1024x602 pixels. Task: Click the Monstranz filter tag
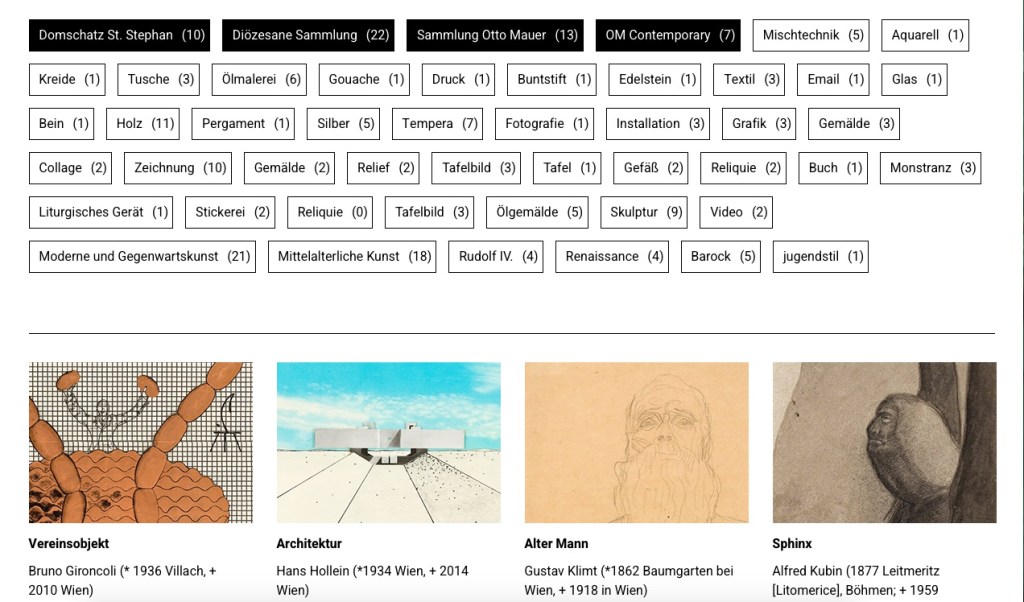coord(931,168)
